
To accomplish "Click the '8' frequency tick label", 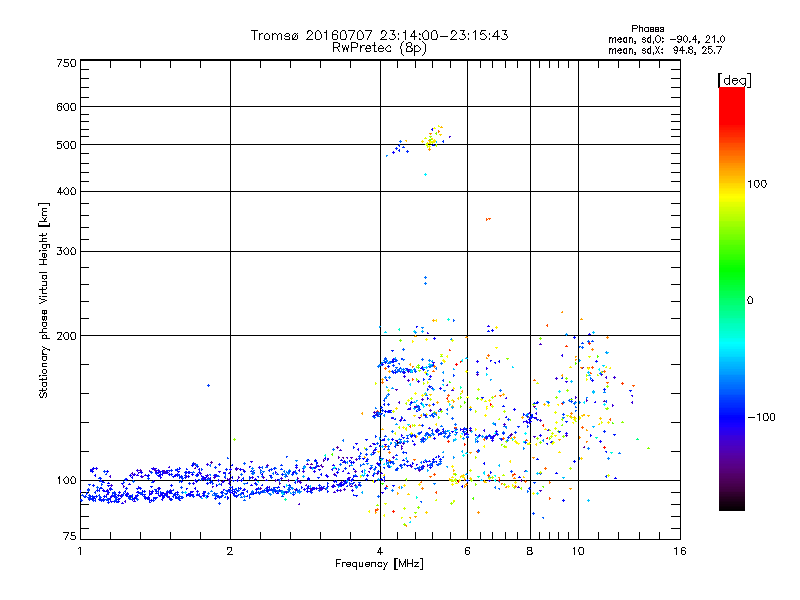I will point(530,551).
